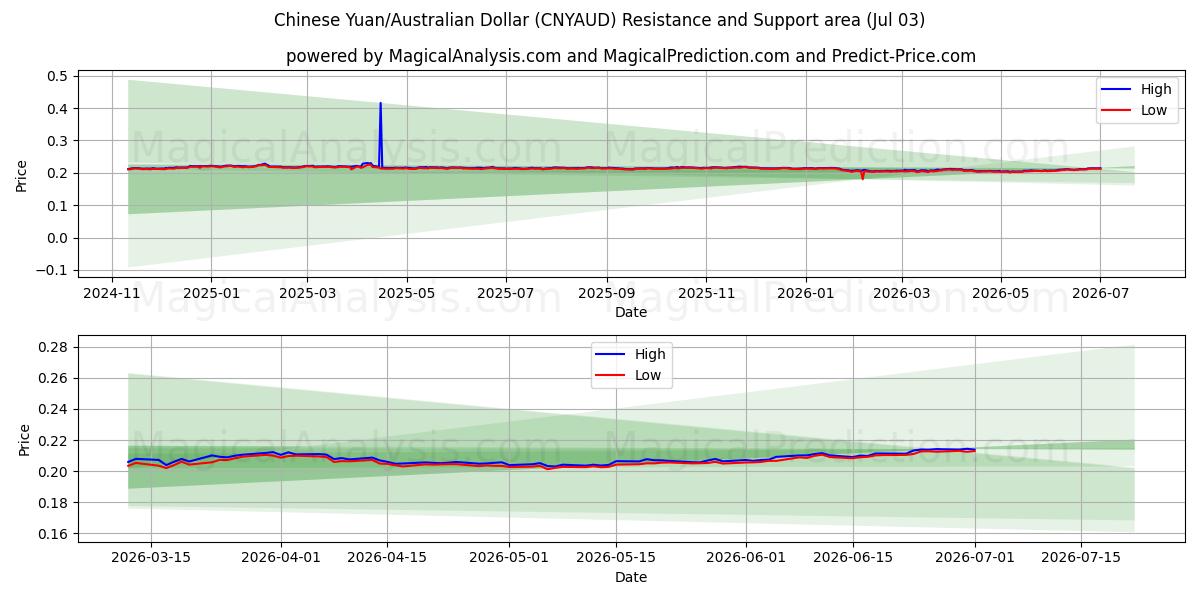The height and width of the screenshot is (600, 1200).
Task: Click the '2025-03' date tick label
Action: point(307,293)
